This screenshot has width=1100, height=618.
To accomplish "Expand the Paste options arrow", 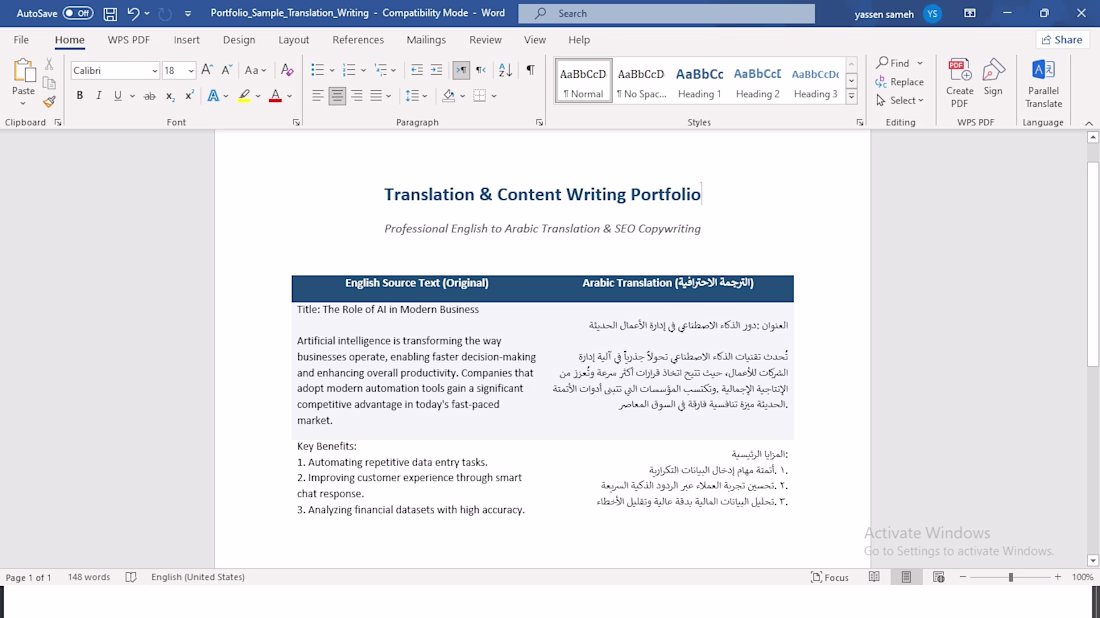I will 23,105.
